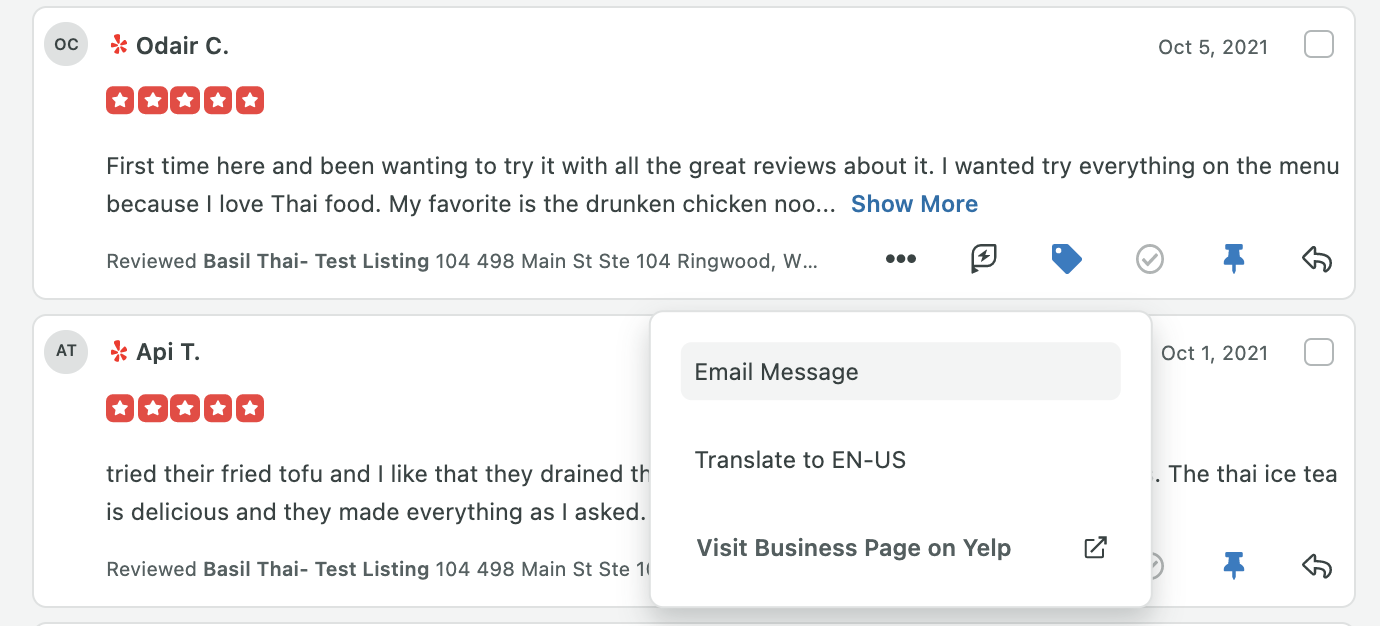Click the five-star rating on Api T.'s review
The image size is (1380, 626).
(x=185, y=408)
